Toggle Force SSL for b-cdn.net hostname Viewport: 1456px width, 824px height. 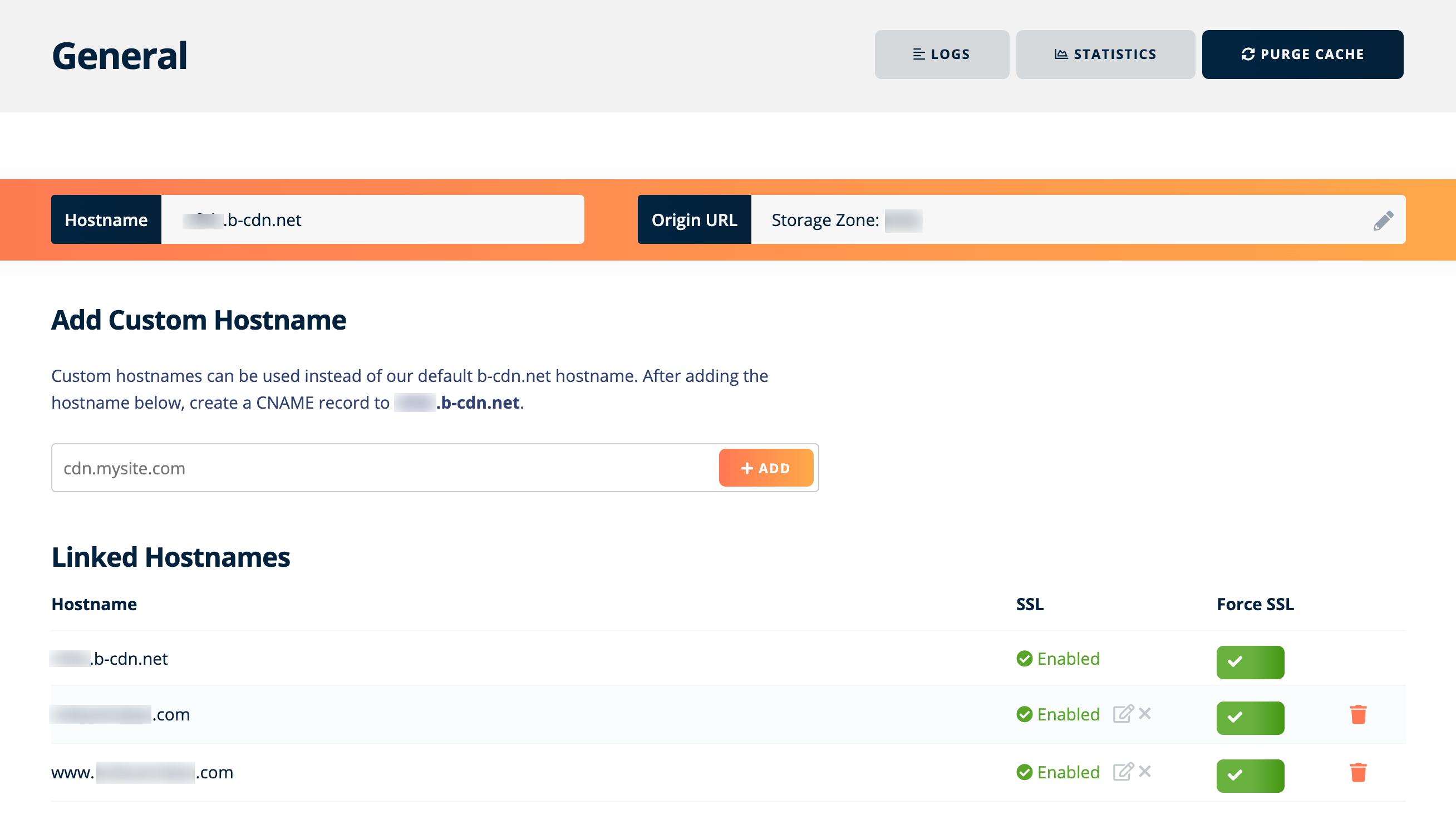click(x=1250, y=662)
